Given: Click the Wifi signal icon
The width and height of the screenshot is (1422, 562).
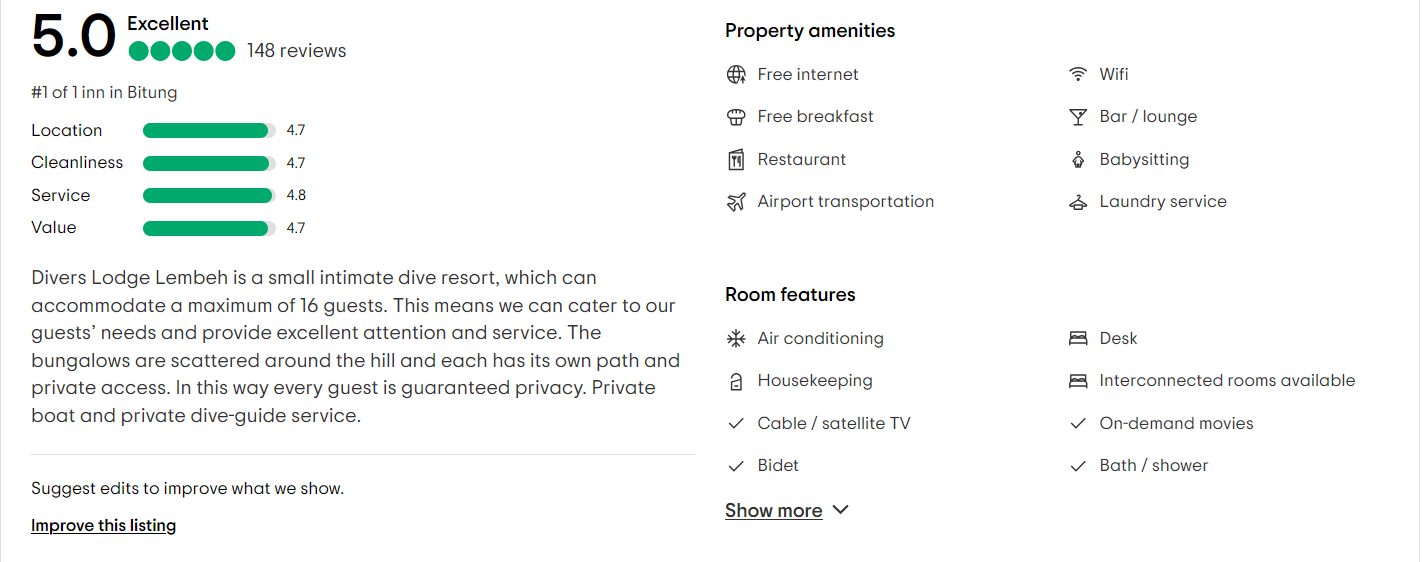Looking at the screenshot, I should pos(1078,75).
